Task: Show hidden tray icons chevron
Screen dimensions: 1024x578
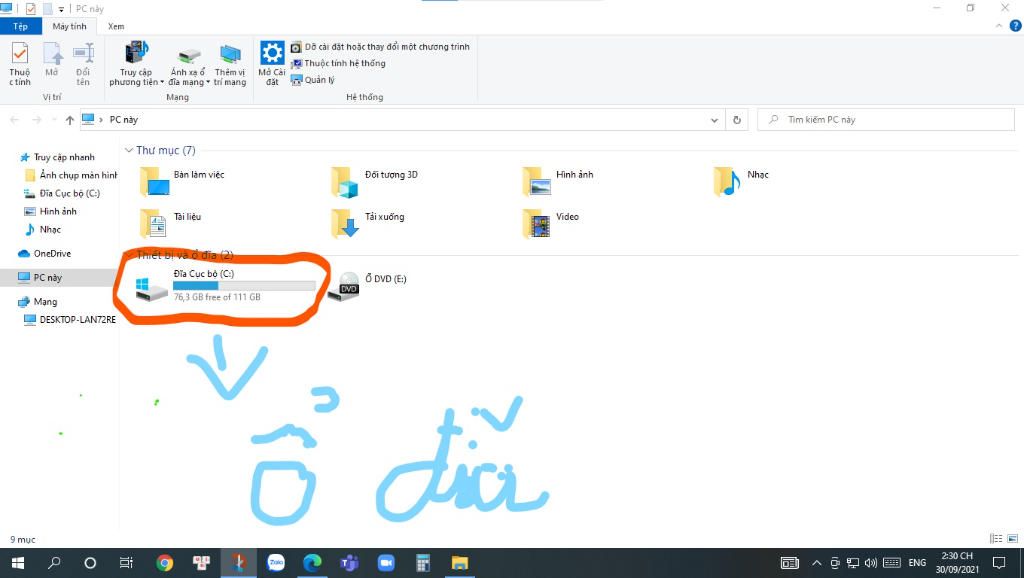Action: (x=816, y=563)
